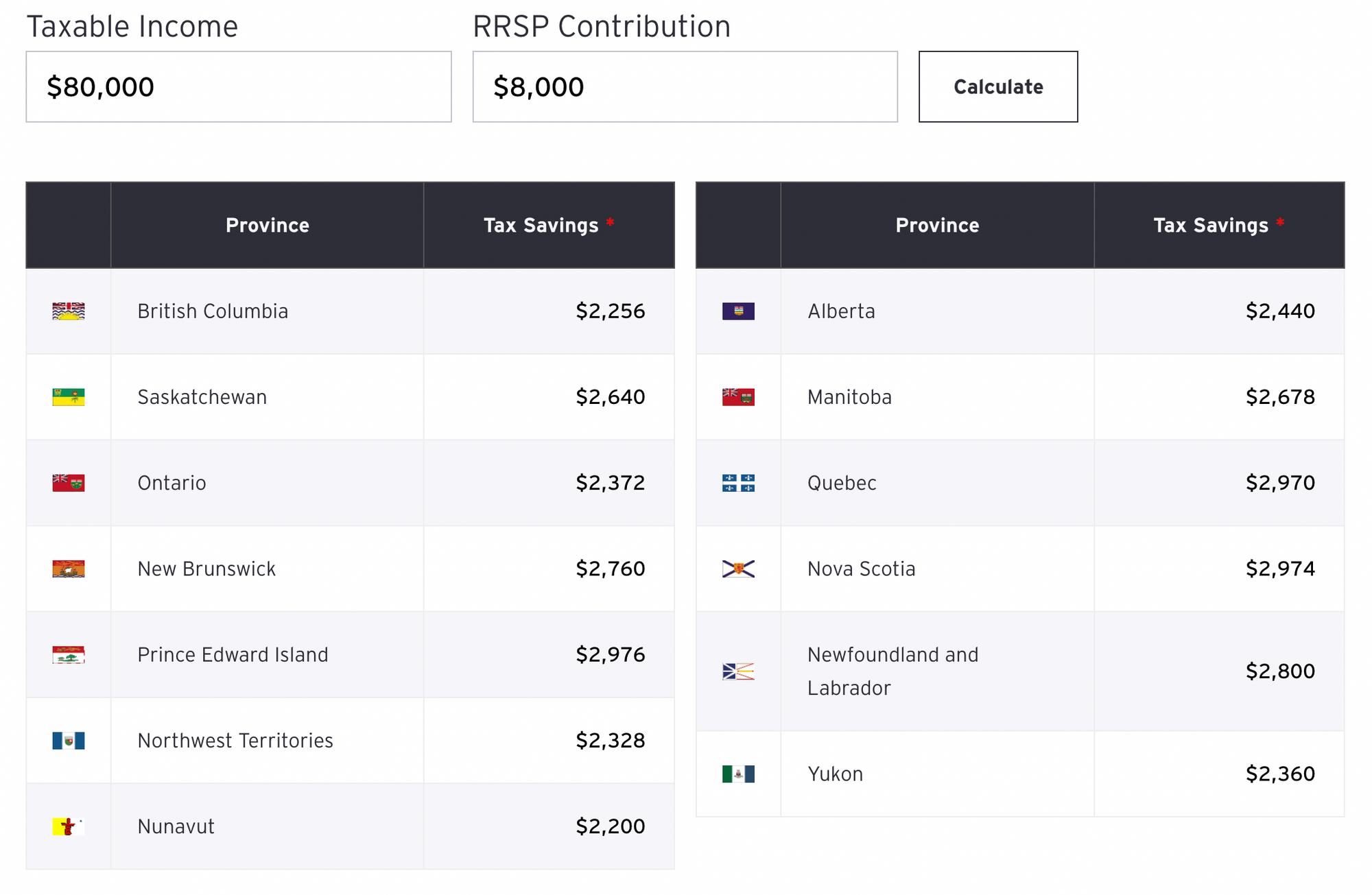Click the Alberta flag icon
This screenshot has height=895, width=1372.
pos(738,311)
